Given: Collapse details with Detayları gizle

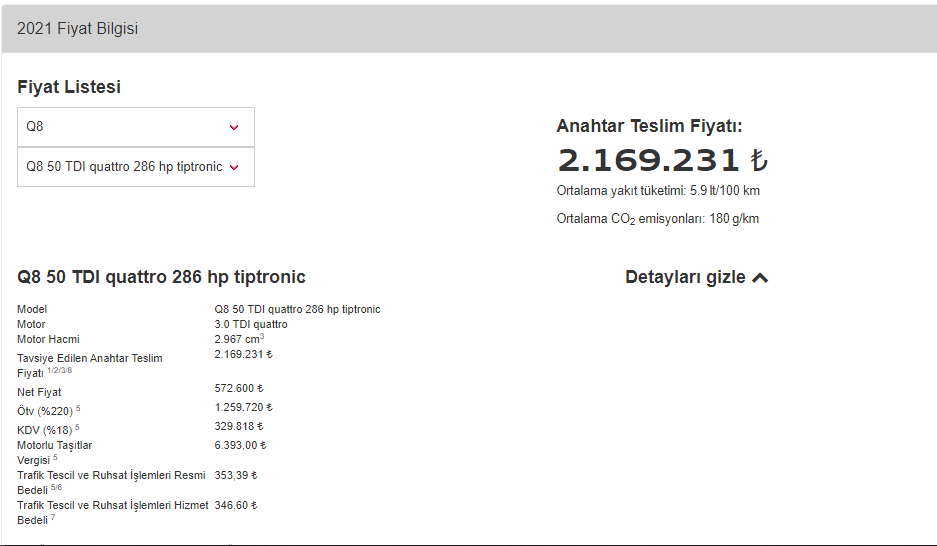Looking at the screenshot, I should tap(696, 277).
